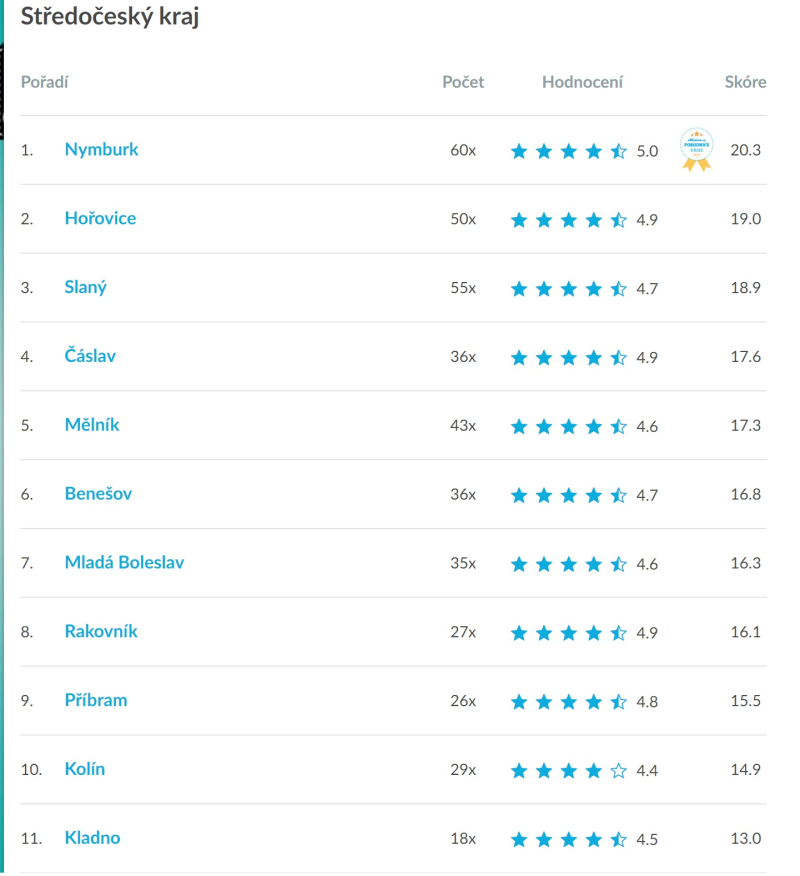
Task: Follow the Kladno link
Action: coord(92,839)
